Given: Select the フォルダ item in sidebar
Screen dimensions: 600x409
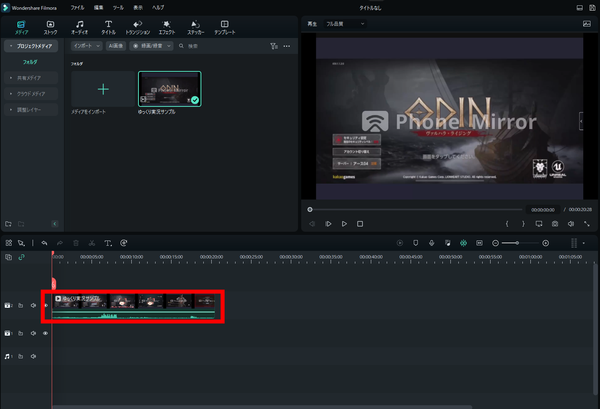Looking at the screenshot, I should (30, 62).
